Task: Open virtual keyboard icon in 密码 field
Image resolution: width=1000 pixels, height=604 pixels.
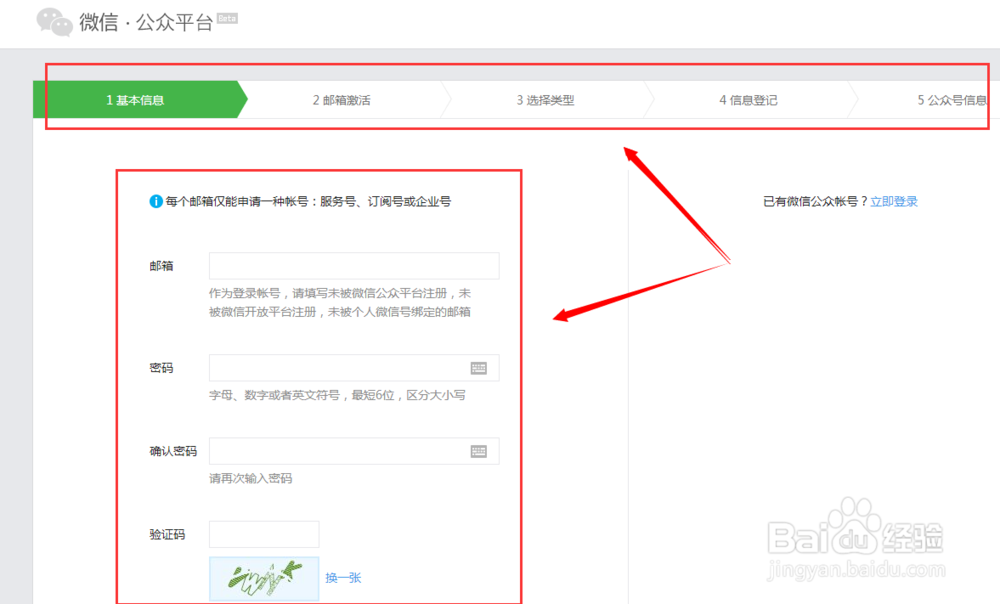Action: (478, 368)
